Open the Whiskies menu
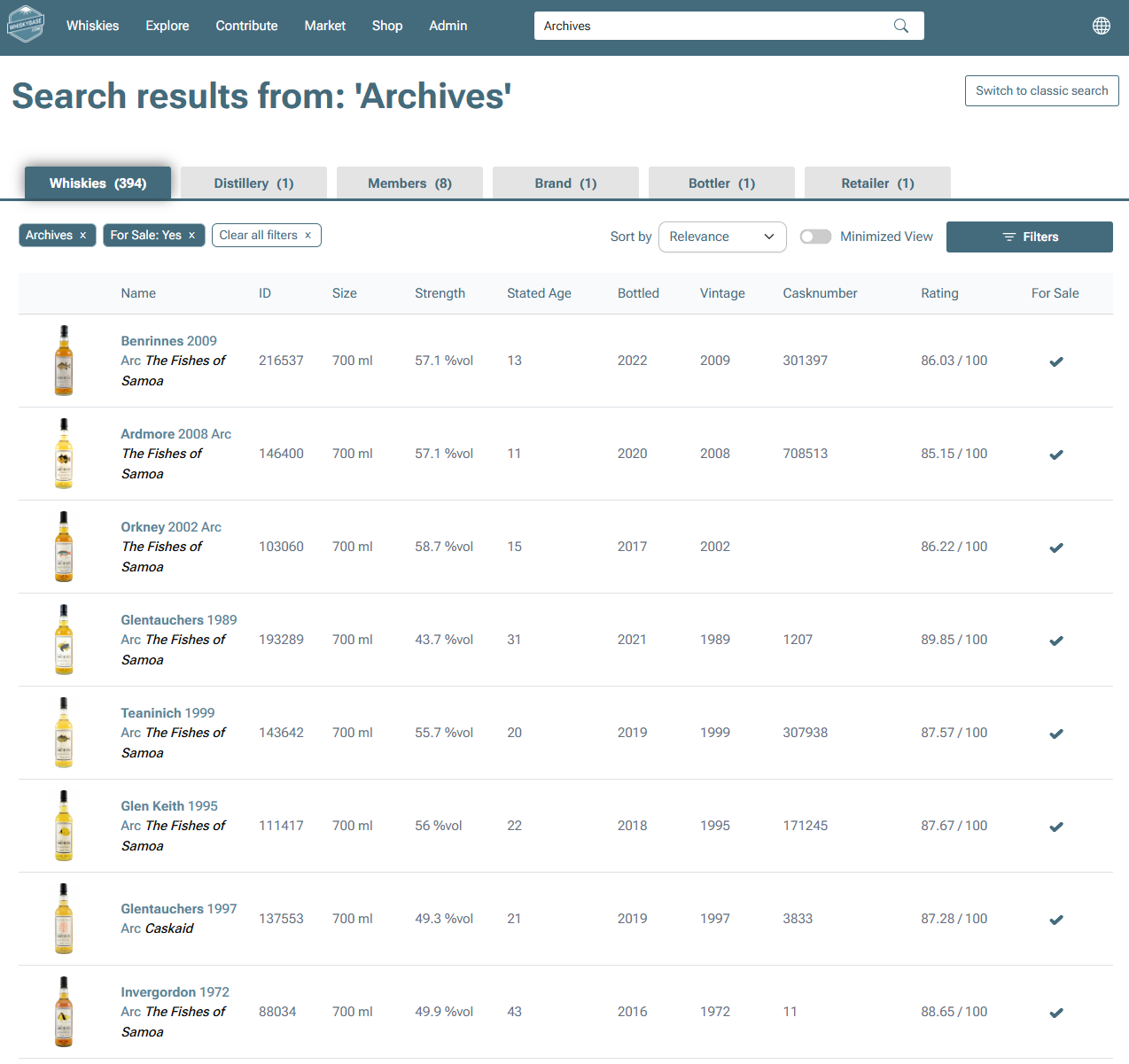The height and width of the screenshot is (1064, 1129). tap(92, 26)
